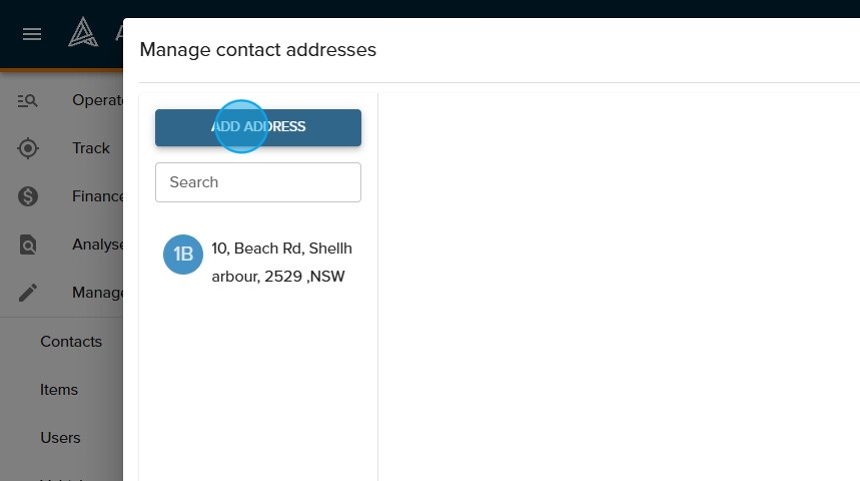Click the Track crosshair icon

[x=28, y=148]
